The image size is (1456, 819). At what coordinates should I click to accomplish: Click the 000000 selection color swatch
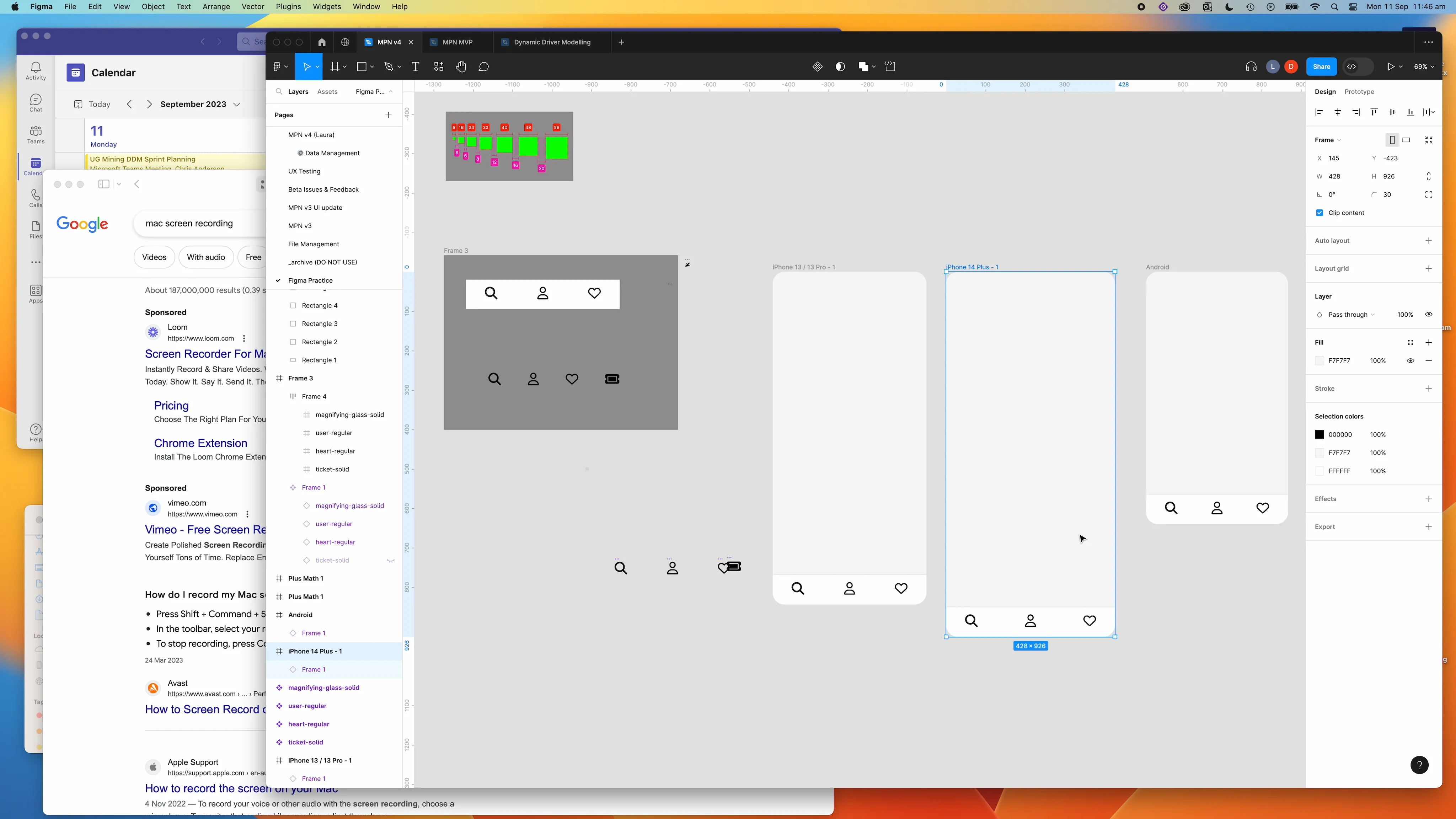coord(1319,435)
